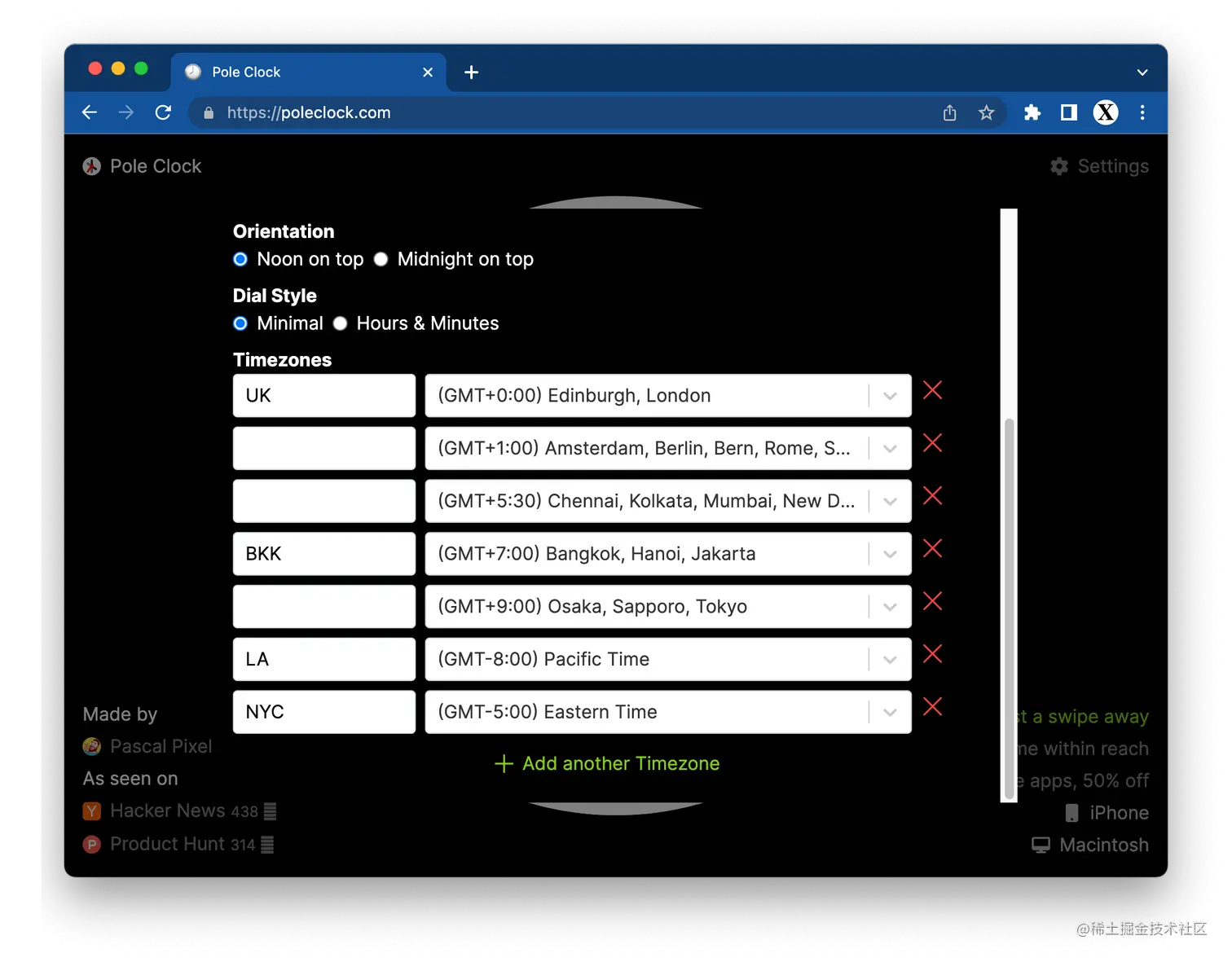
Task: Close the Pole Clock tab
Action: 428,72
